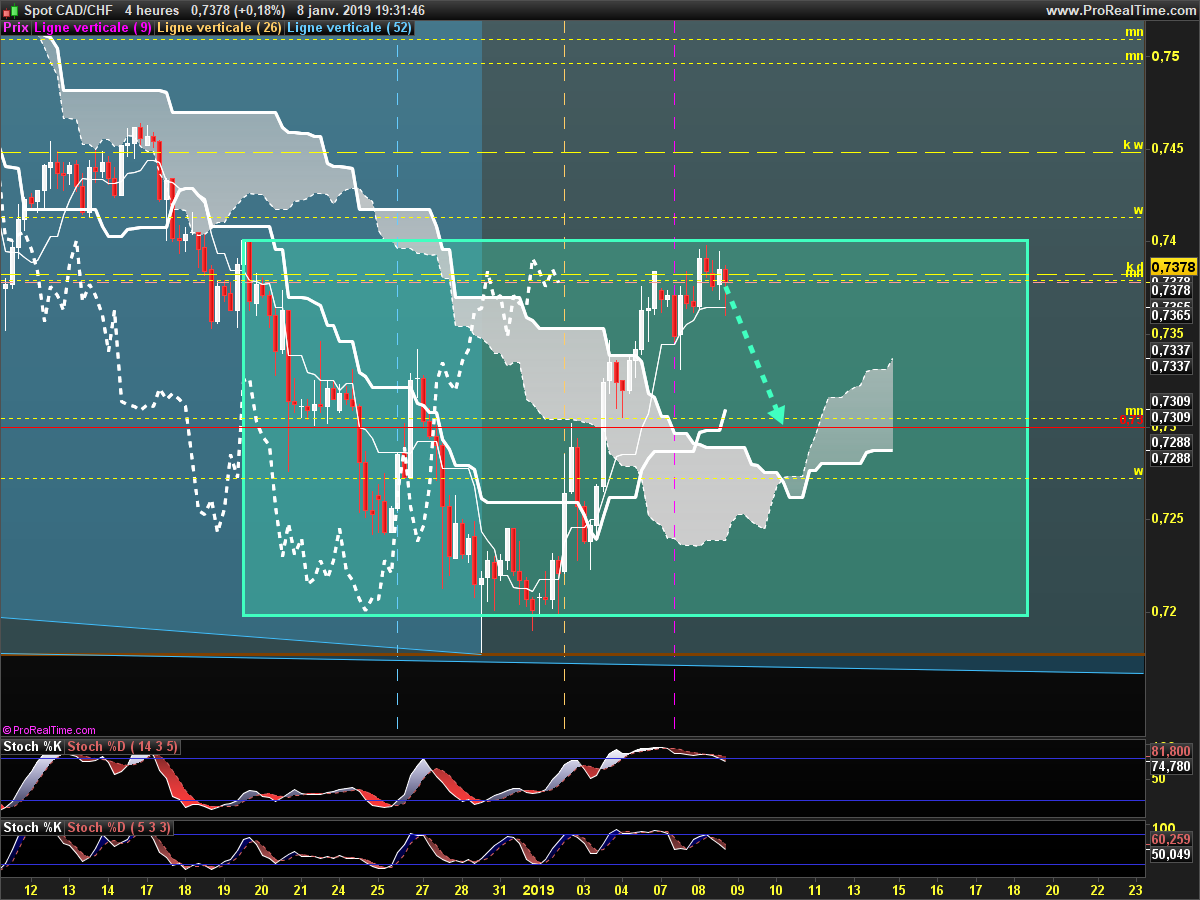The width and height of the screenshot is (1200, 900).
Task: Select the Spot CAD/CHF instrument title
Action: pyautogui.click(x=68, y=10)
